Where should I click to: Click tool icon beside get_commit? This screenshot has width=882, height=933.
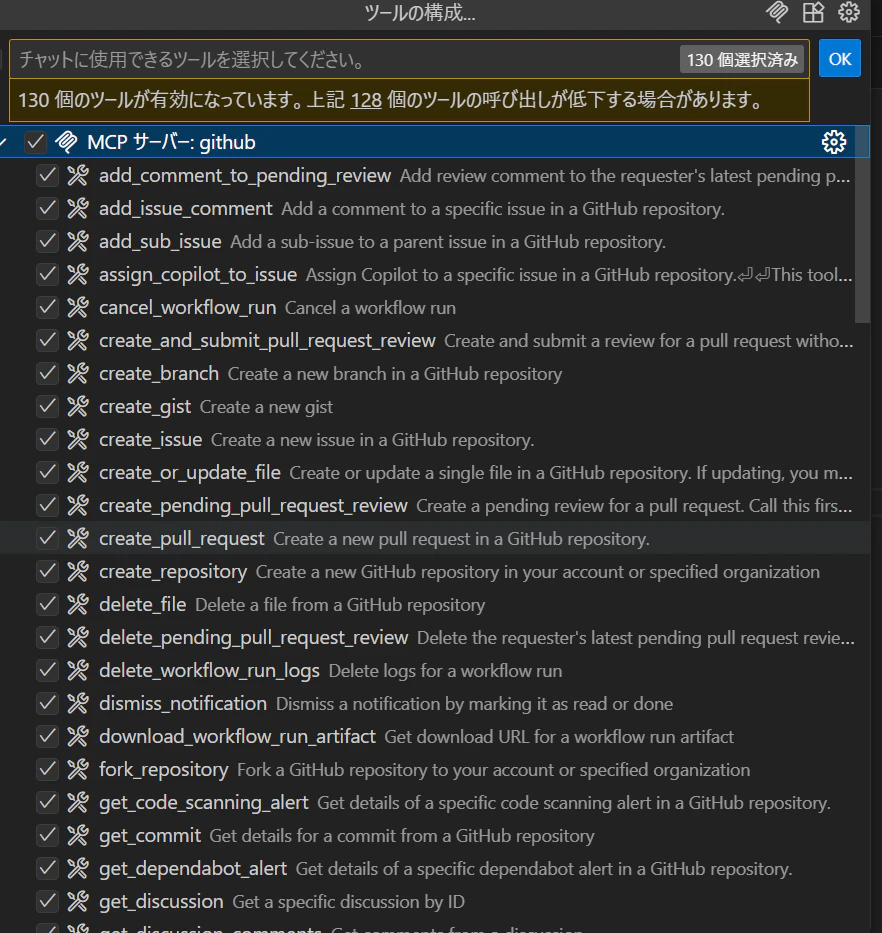click(x=78, y=836)
